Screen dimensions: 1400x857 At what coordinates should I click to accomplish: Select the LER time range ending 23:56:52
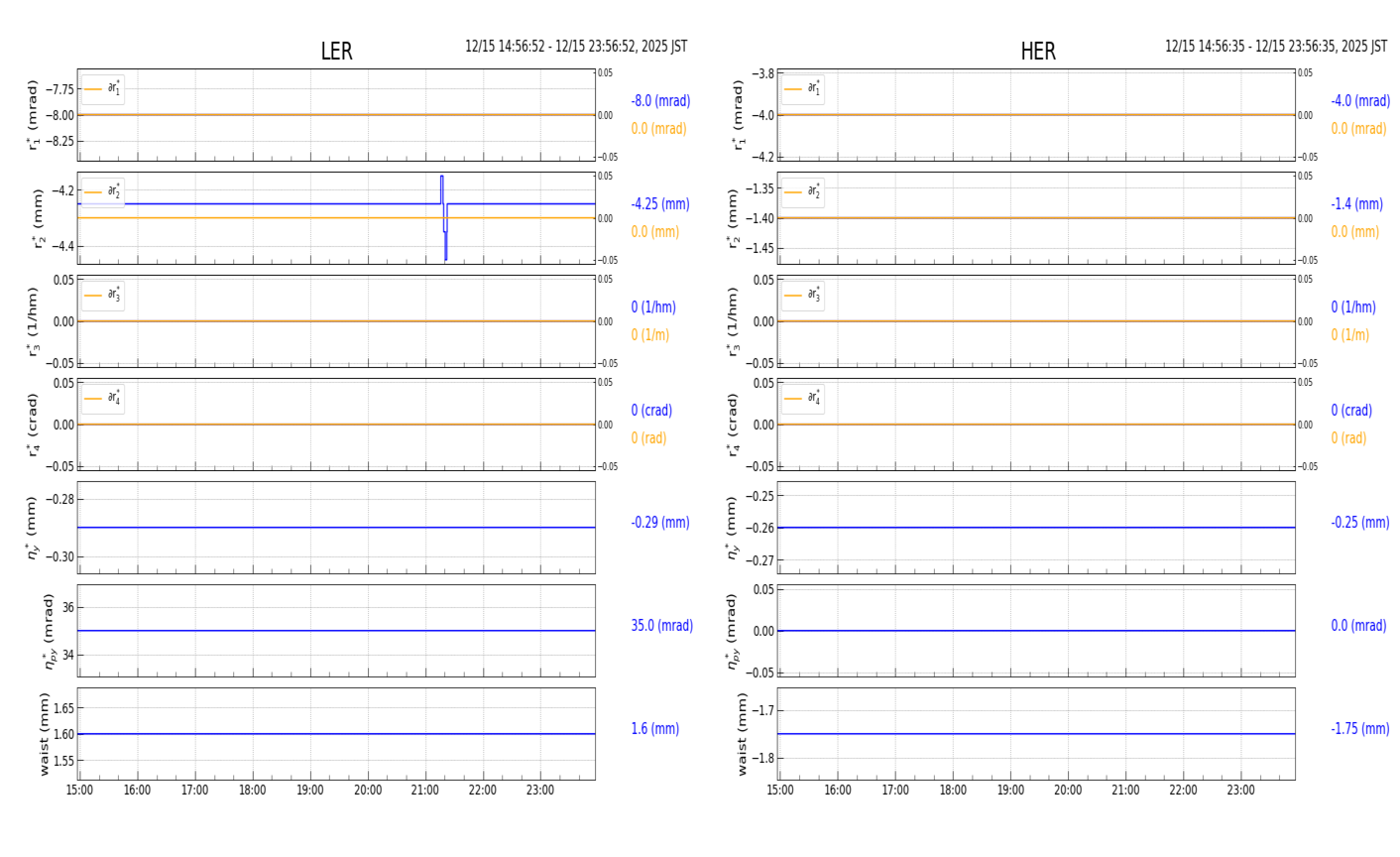point(576,47)
